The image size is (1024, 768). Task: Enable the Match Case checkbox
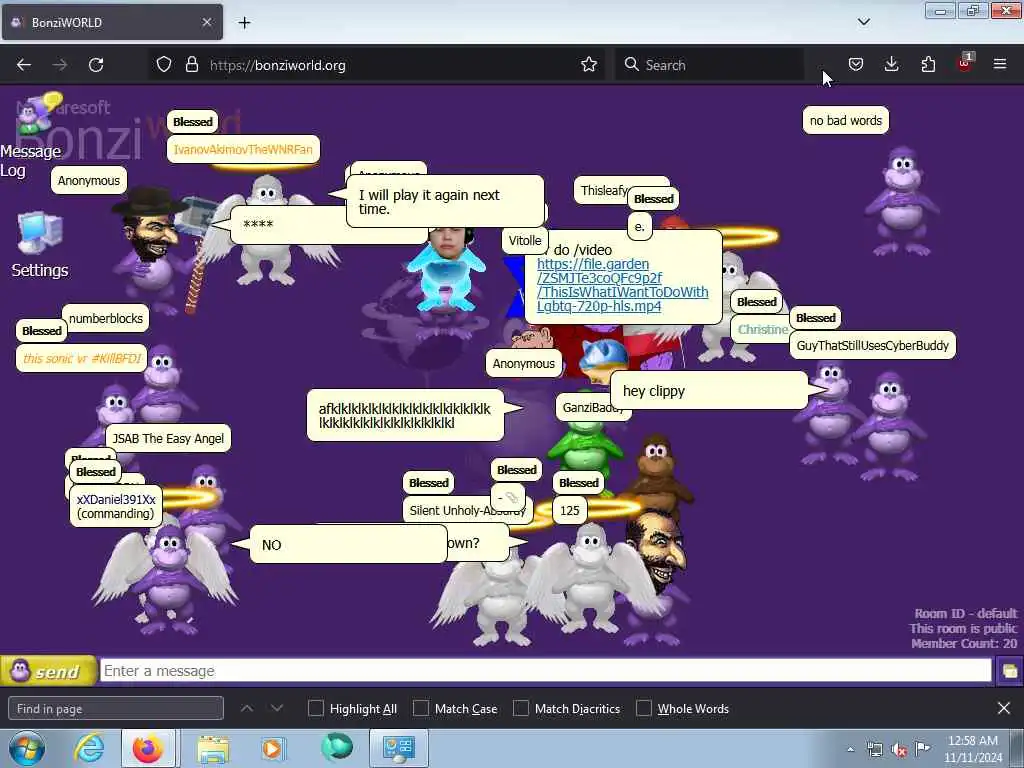[x=421, y=709]
